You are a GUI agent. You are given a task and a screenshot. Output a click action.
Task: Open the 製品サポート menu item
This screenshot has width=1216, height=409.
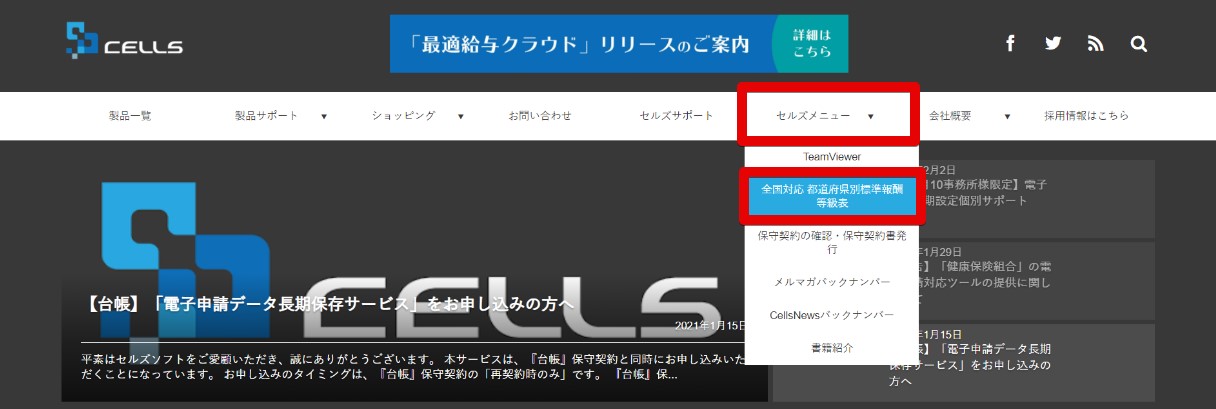point(266,116)
